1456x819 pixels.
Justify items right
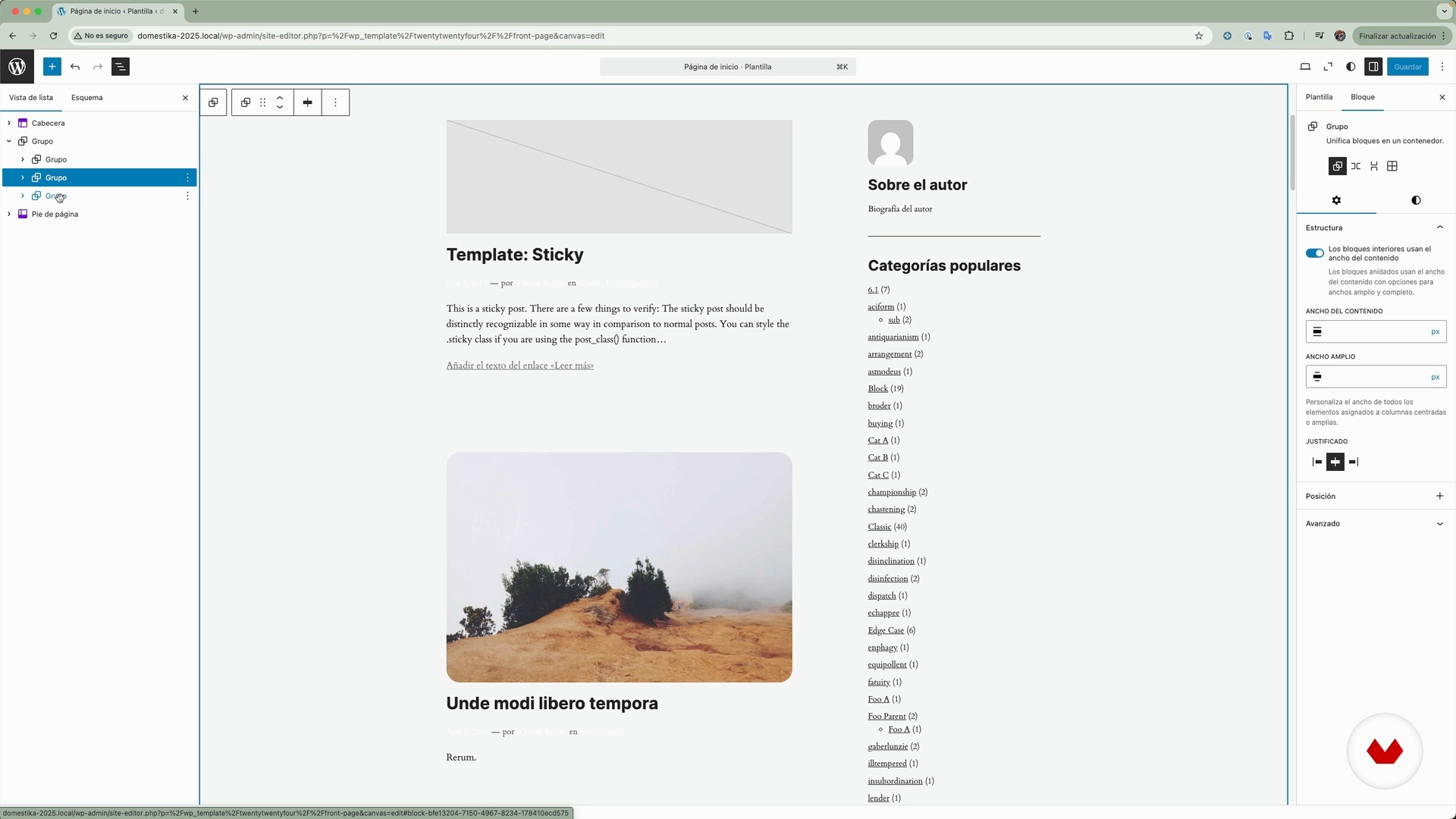[x=1354, y=462]
